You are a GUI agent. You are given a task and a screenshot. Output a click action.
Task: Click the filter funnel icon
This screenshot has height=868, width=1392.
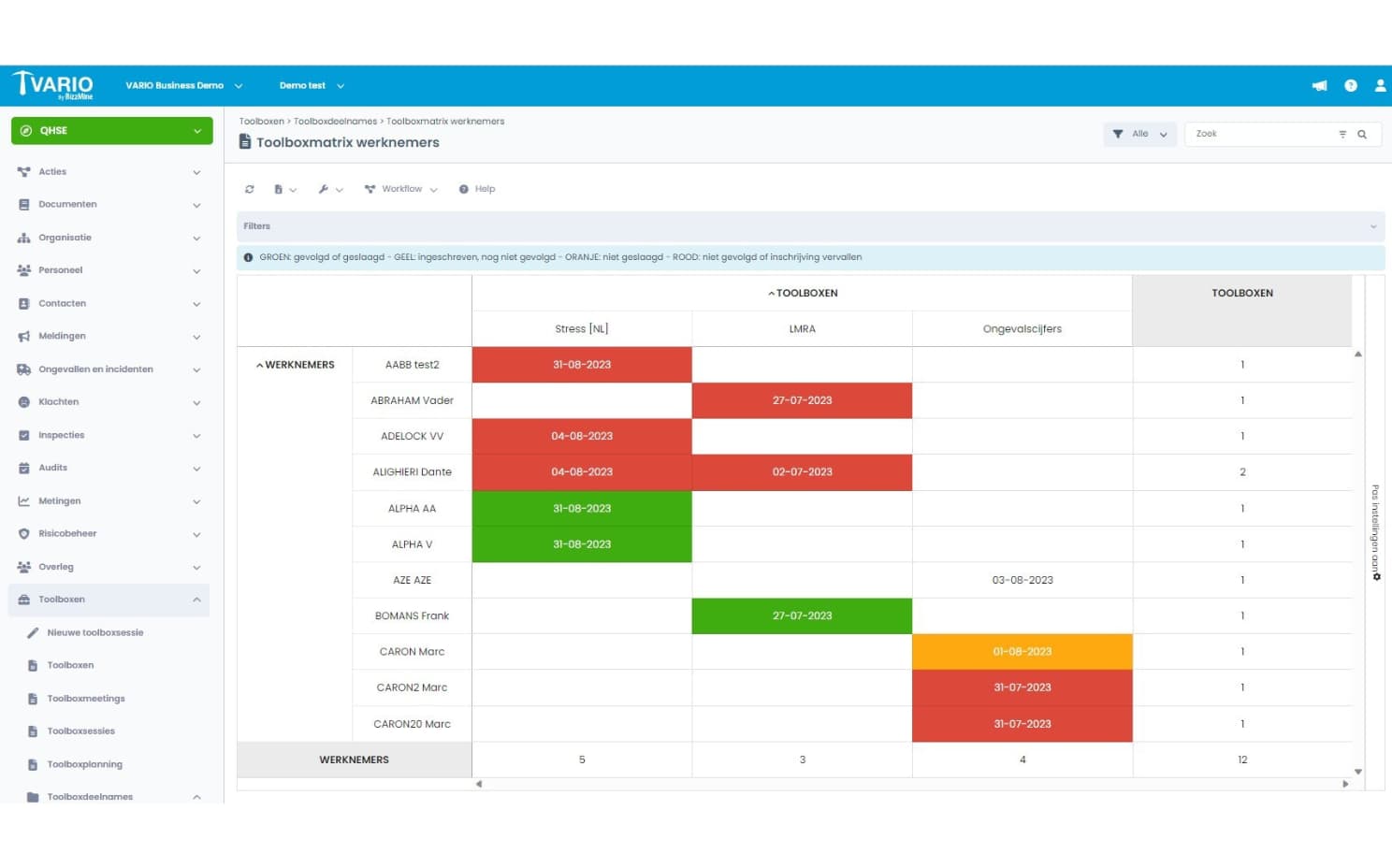click(x=1118, y=134)
